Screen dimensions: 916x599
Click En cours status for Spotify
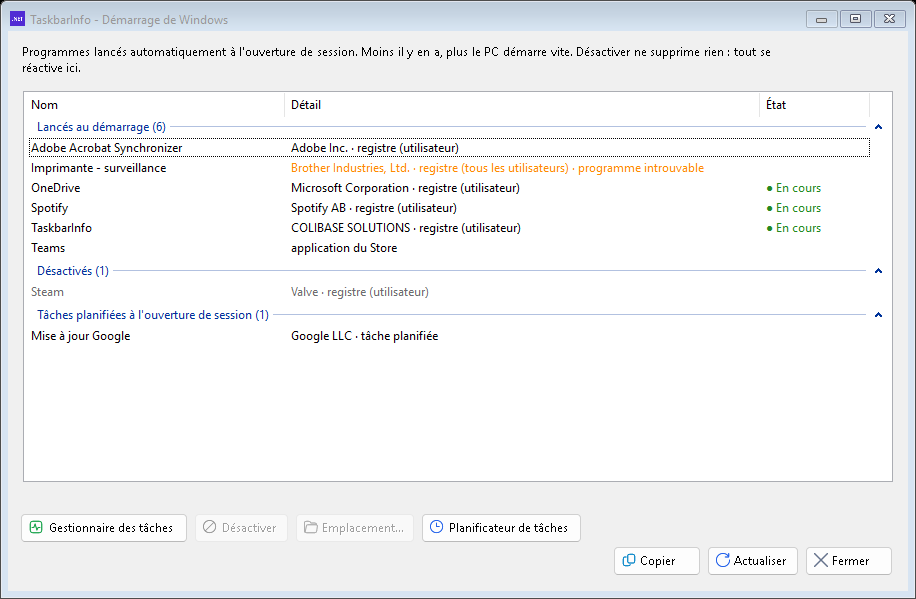coord(794,208)
